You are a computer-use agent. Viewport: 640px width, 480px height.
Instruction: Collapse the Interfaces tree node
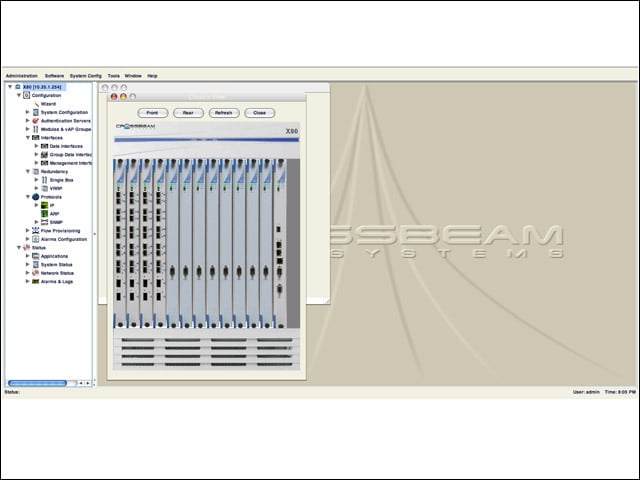[x=28, y=138]
